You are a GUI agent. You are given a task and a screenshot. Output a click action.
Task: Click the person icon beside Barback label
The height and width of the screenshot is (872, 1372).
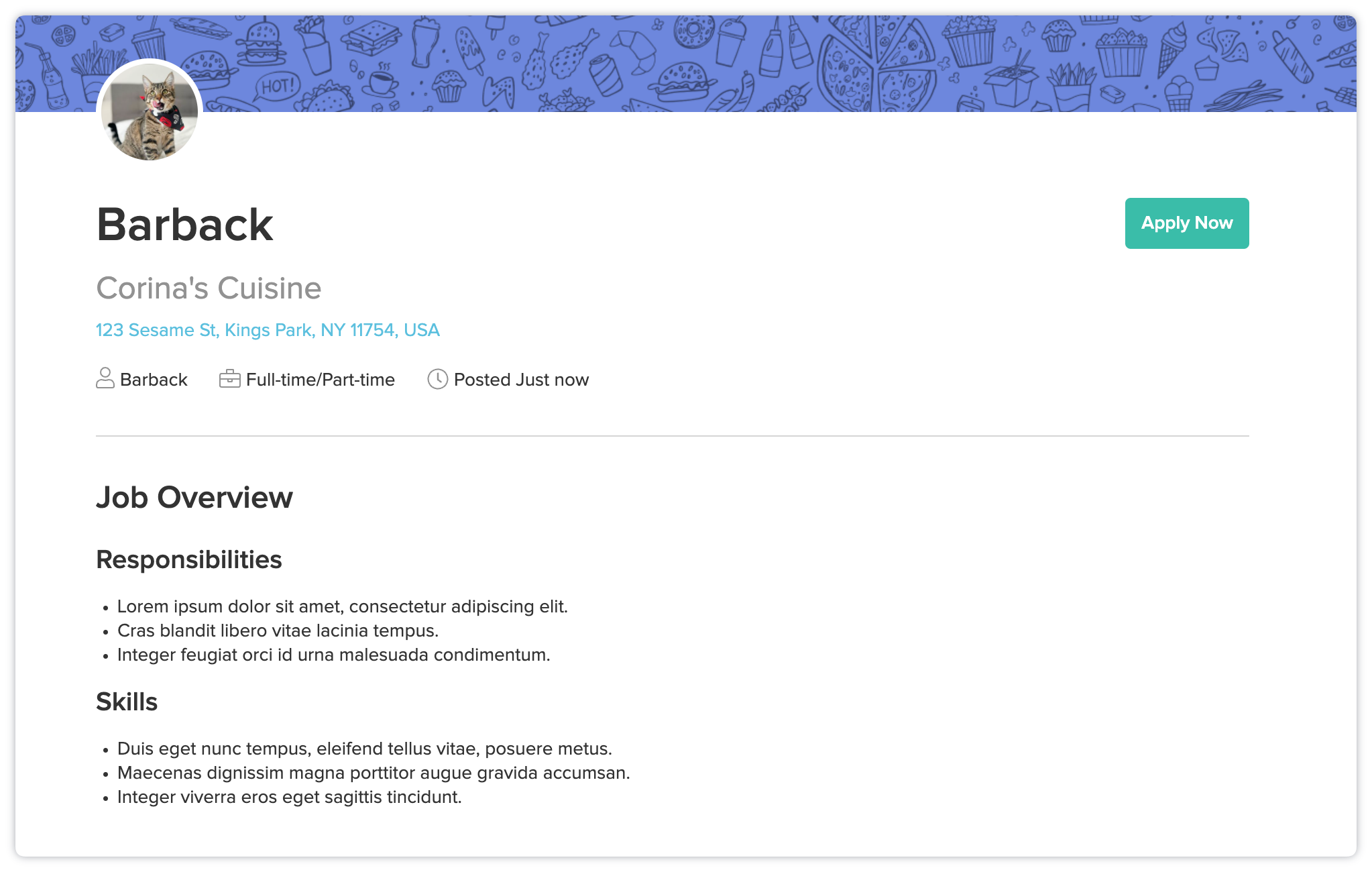point(105,380)
